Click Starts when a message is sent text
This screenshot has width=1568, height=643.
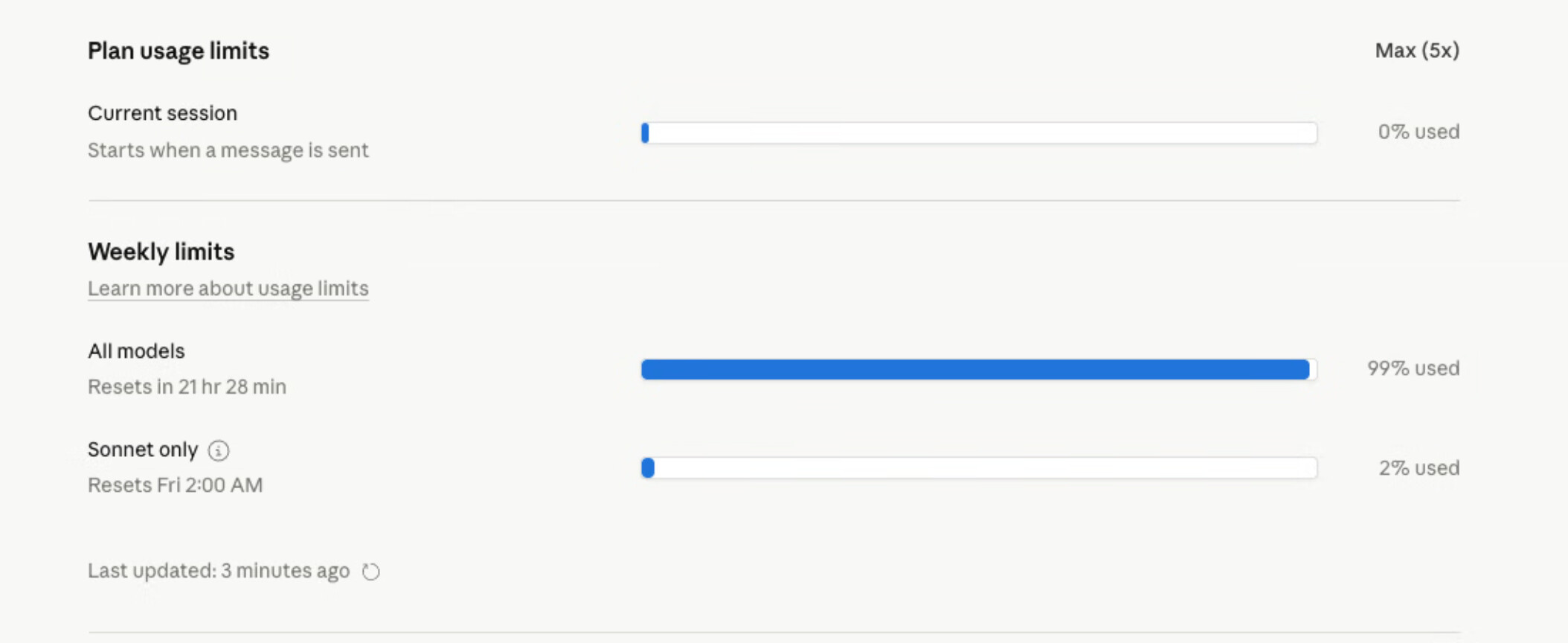[x=228, y=150]
